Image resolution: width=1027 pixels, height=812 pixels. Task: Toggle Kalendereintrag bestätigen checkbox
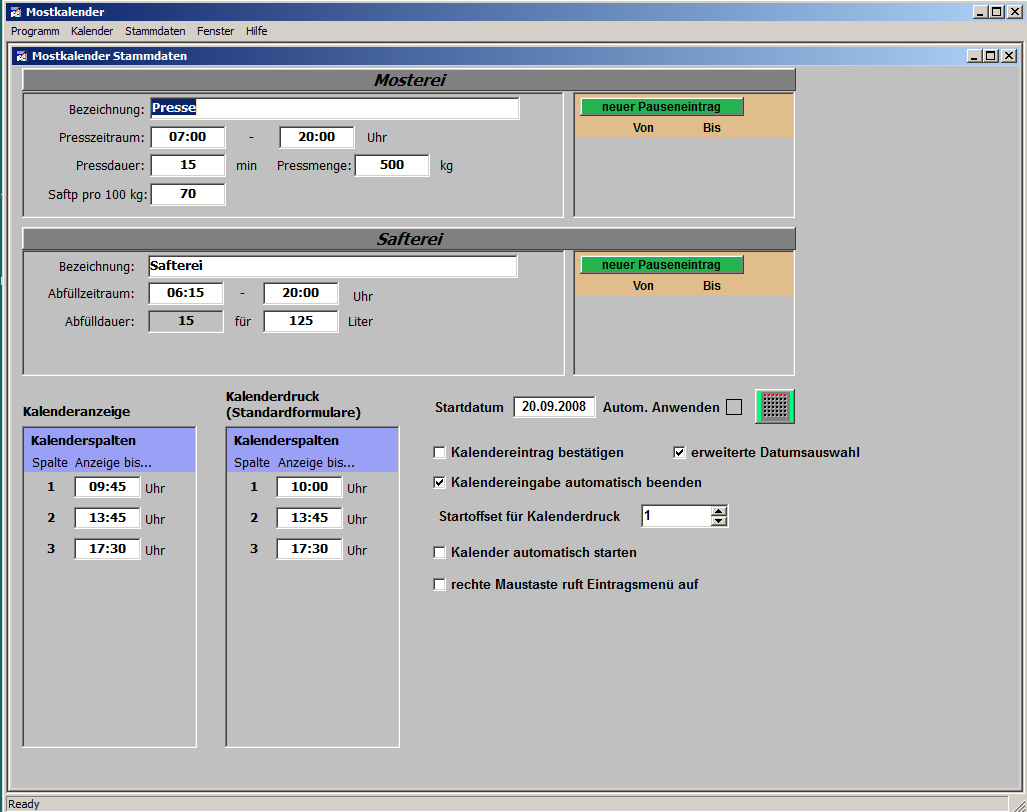coord(439,452)
